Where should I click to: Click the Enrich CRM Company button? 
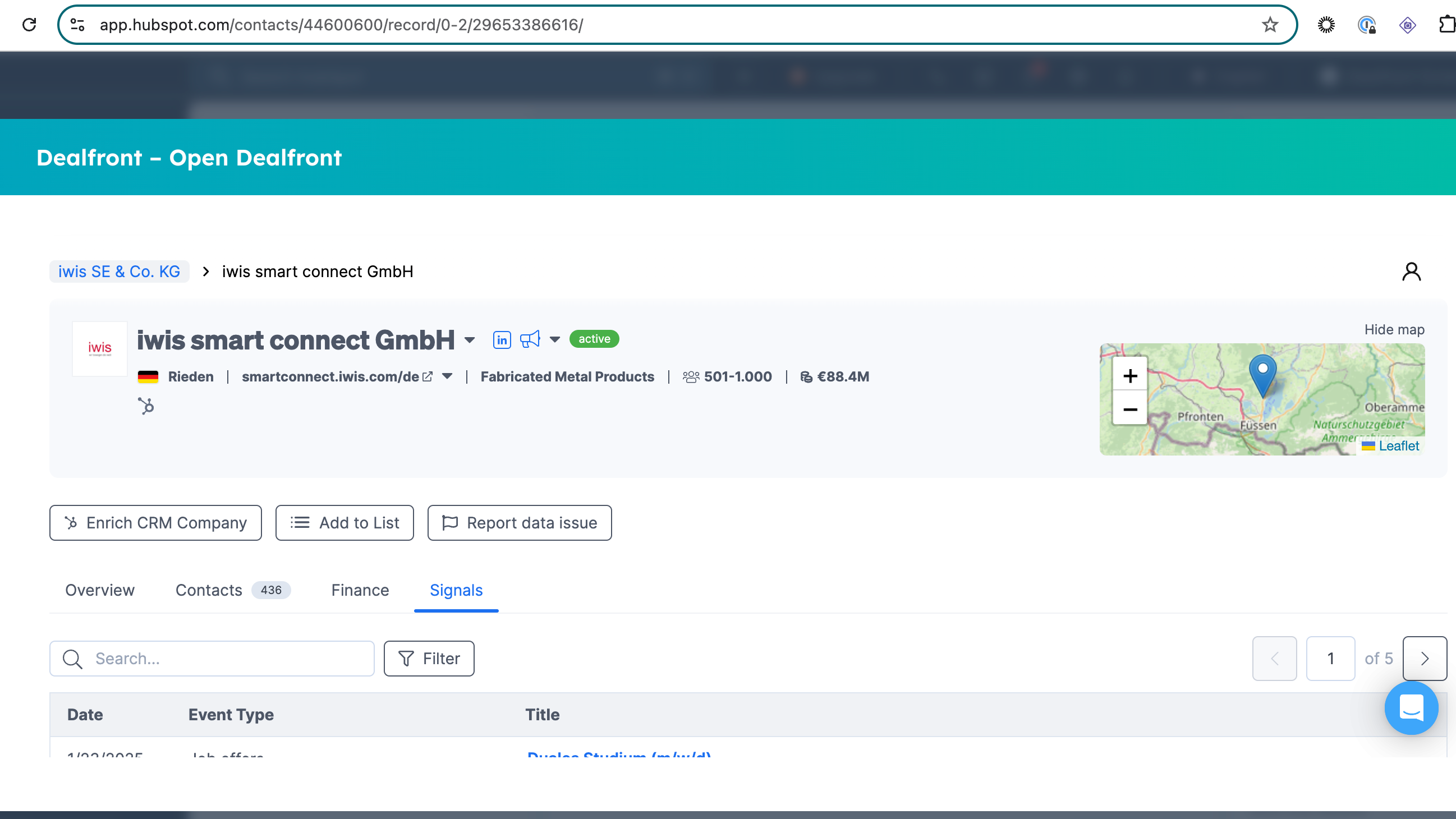click(x=155, y=522)
